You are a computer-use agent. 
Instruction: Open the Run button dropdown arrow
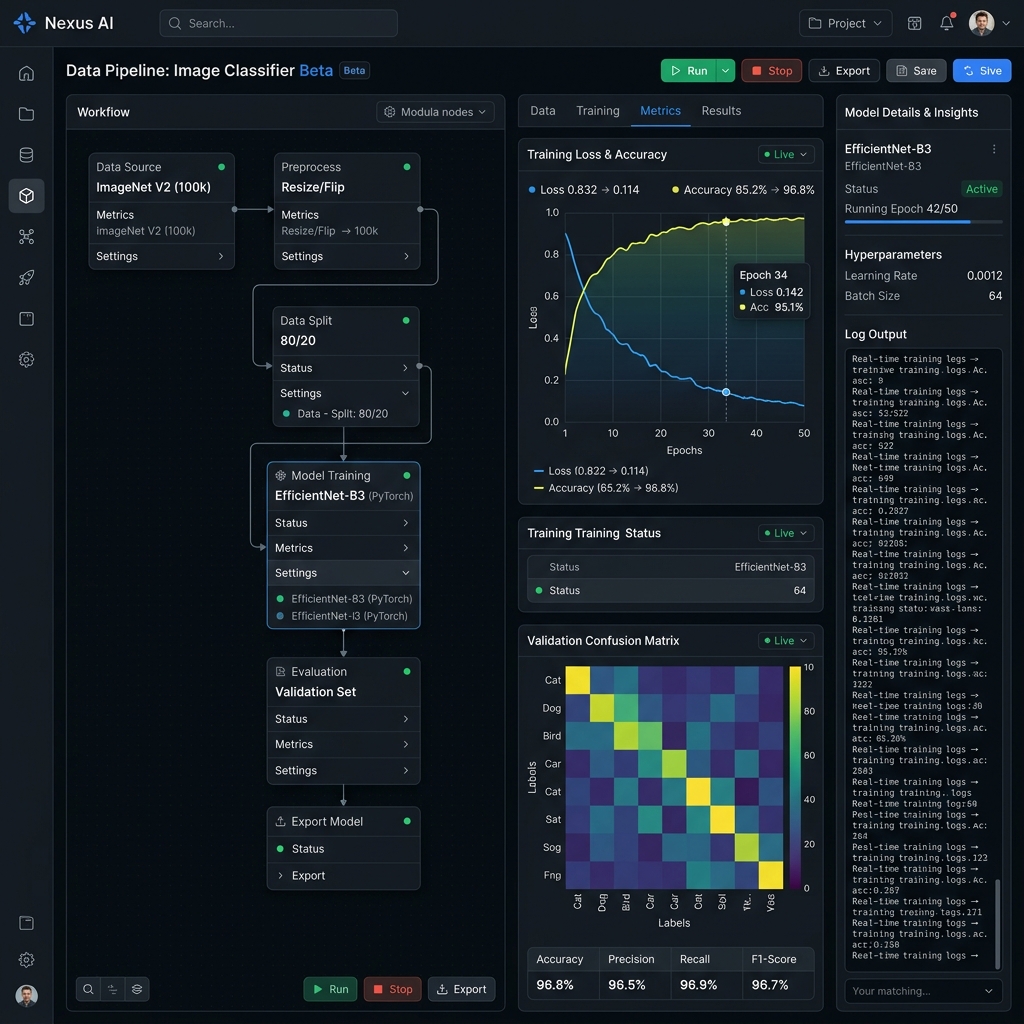(725, 71)
